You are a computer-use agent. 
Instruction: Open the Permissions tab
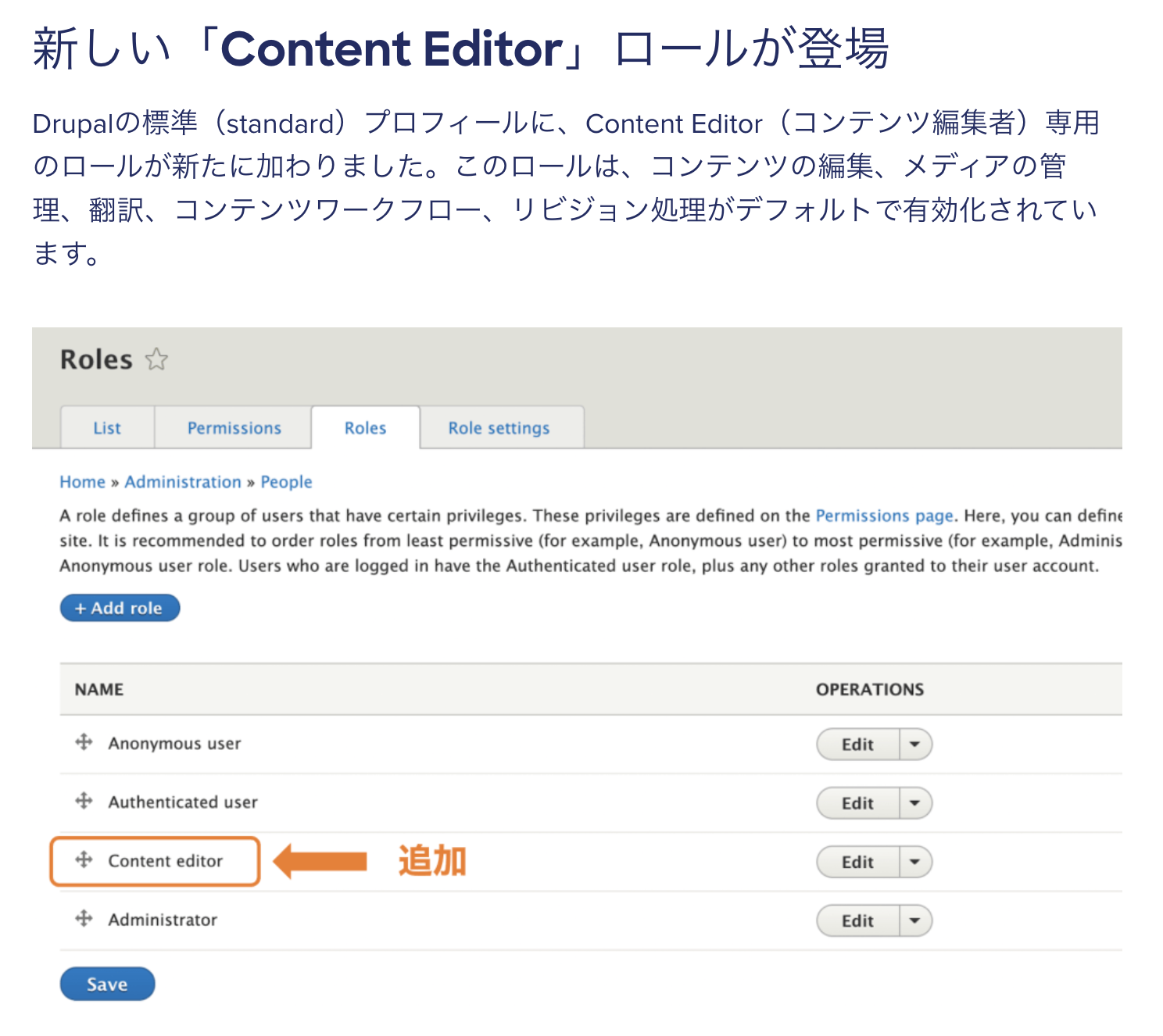click(x=234, y=427)
